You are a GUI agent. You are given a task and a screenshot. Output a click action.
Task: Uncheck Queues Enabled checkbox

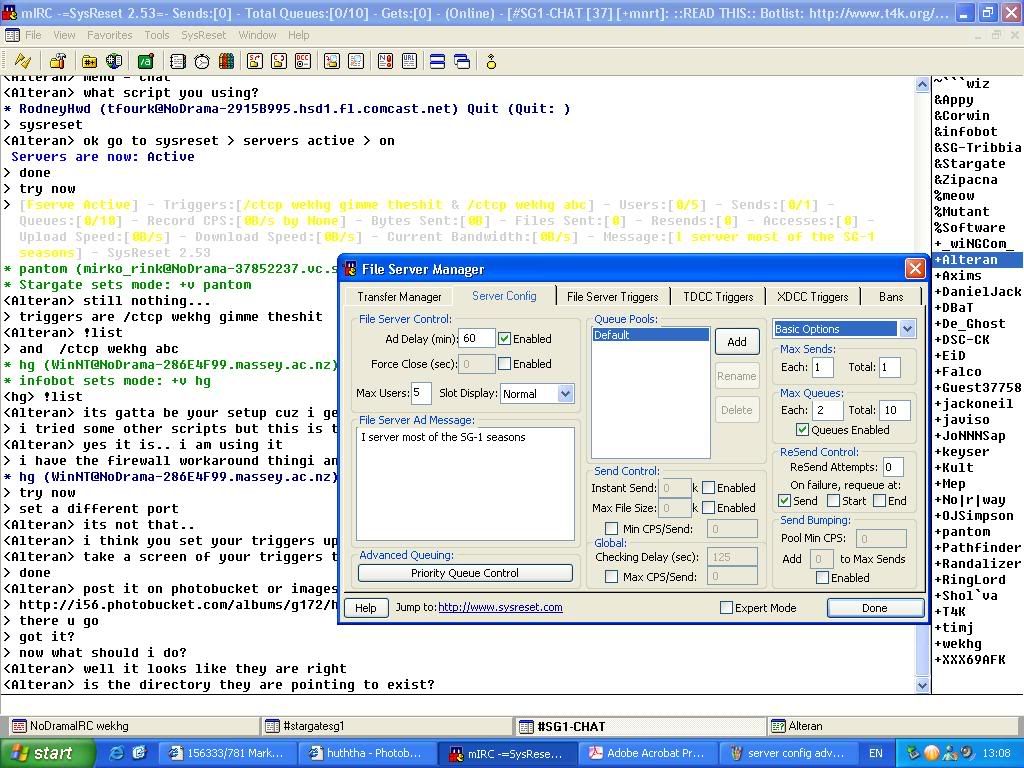(x=802, y=430)
